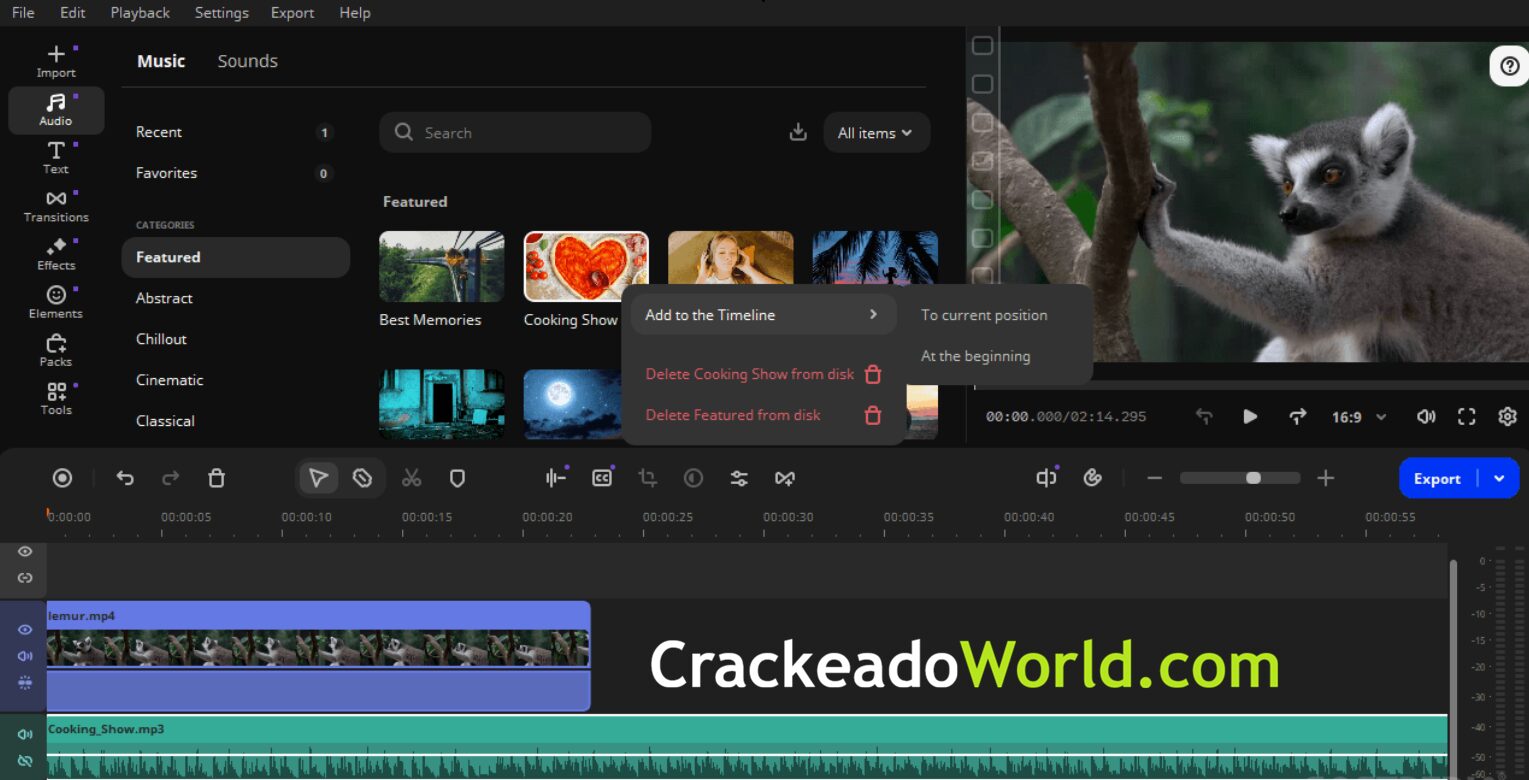Click the Search music input field
1529x780 pixels.
pyautogui.click(x=515, y=132)
